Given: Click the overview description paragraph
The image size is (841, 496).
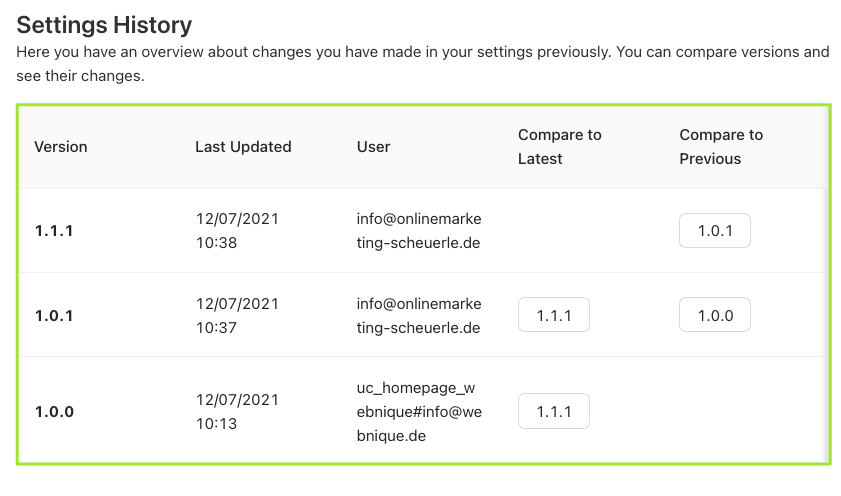Looking at the screenshot, I should (x=422, y=63).
